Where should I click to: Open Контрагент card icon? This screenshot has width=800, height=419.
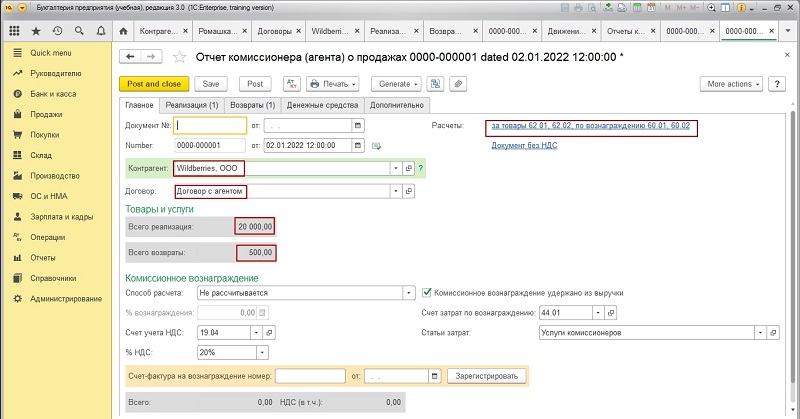408,168
